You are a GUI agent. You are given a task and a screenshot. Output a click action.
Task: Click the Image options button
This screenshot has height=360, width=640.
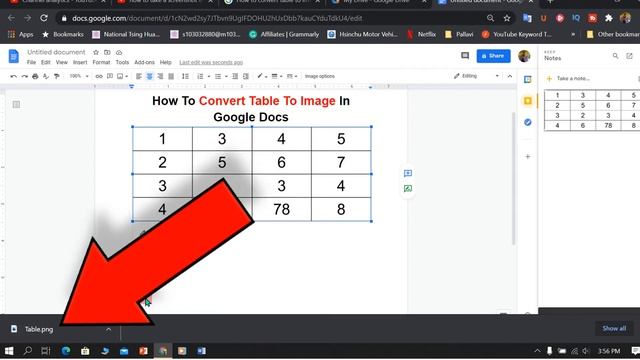(x=320, y=76)
